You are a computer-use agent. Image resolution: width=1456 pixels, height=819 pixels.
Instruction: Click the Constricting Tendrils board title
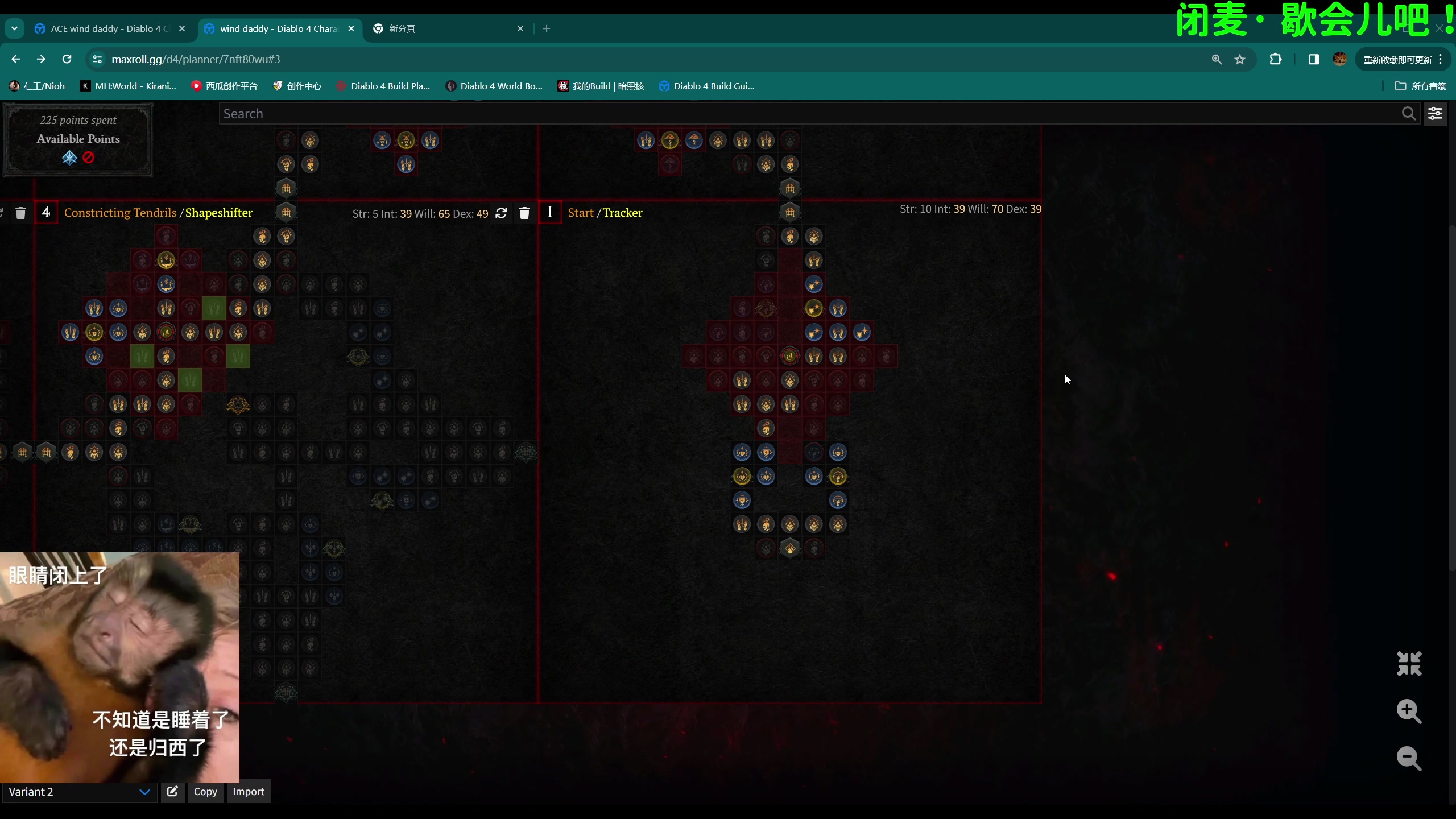tap(120, 213)
